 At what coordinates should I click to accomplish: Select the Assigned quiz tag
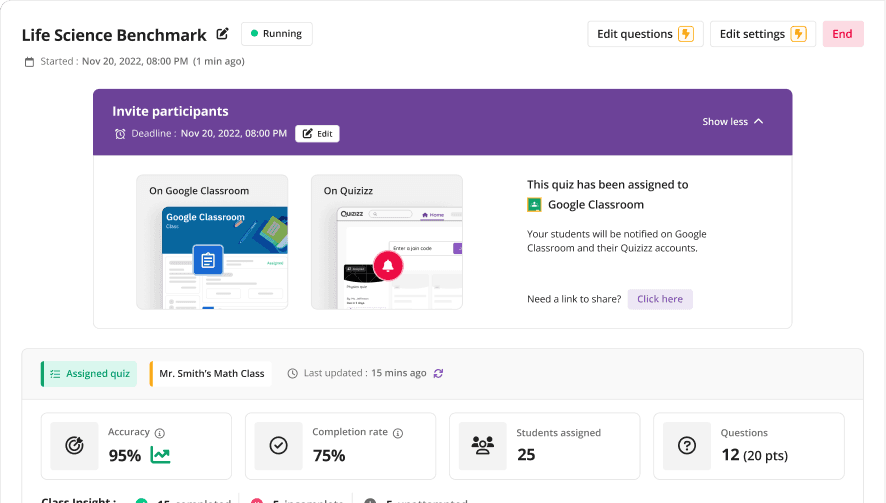point(89,374)
